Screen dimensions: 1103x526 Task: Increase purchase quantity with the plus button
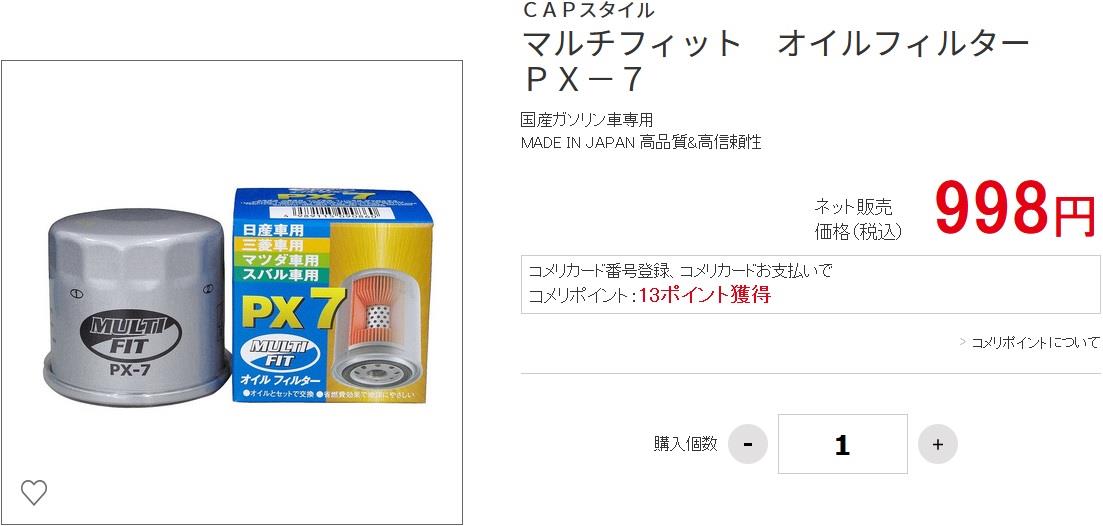coord(937,444)
